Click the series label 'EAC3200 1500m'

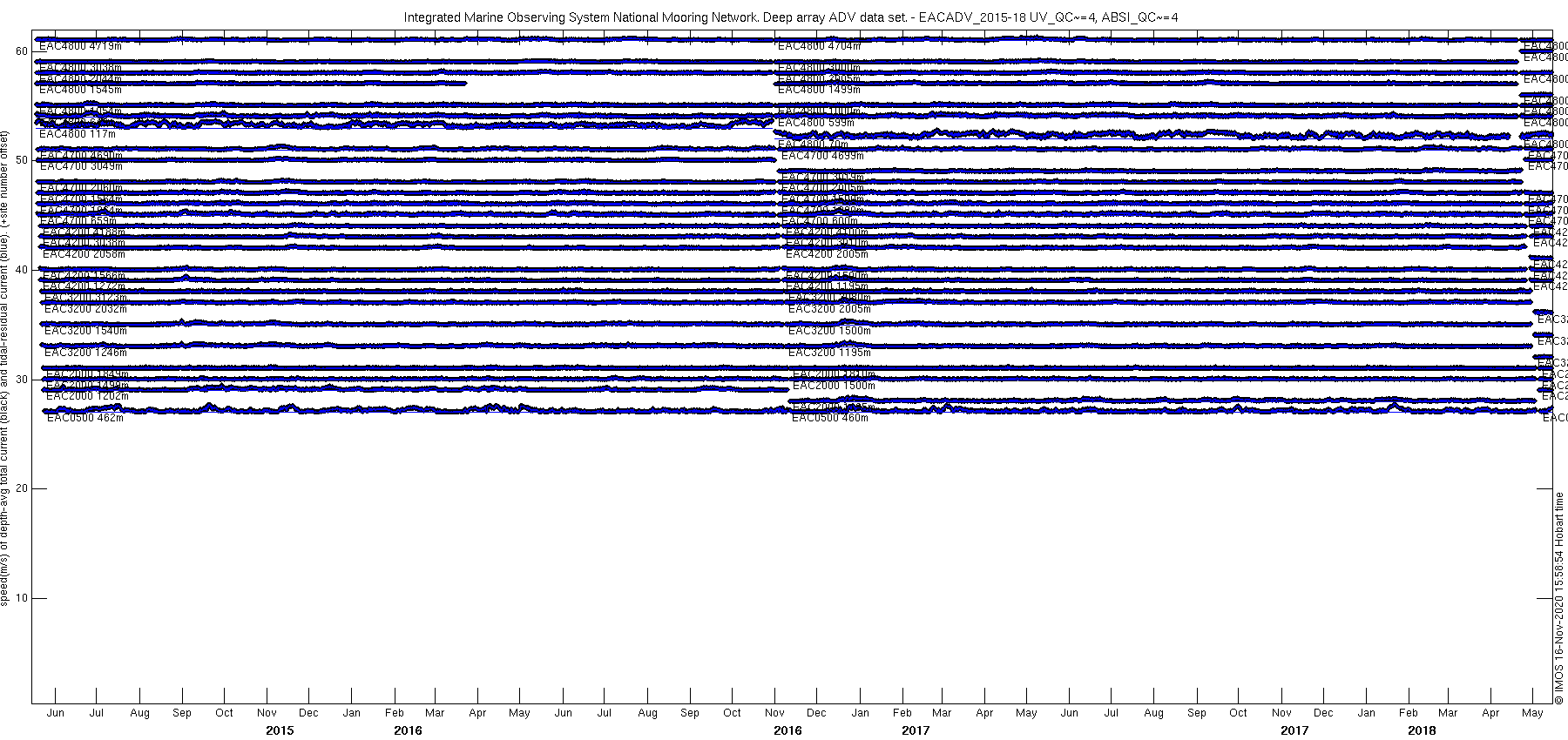pos(829,331)
